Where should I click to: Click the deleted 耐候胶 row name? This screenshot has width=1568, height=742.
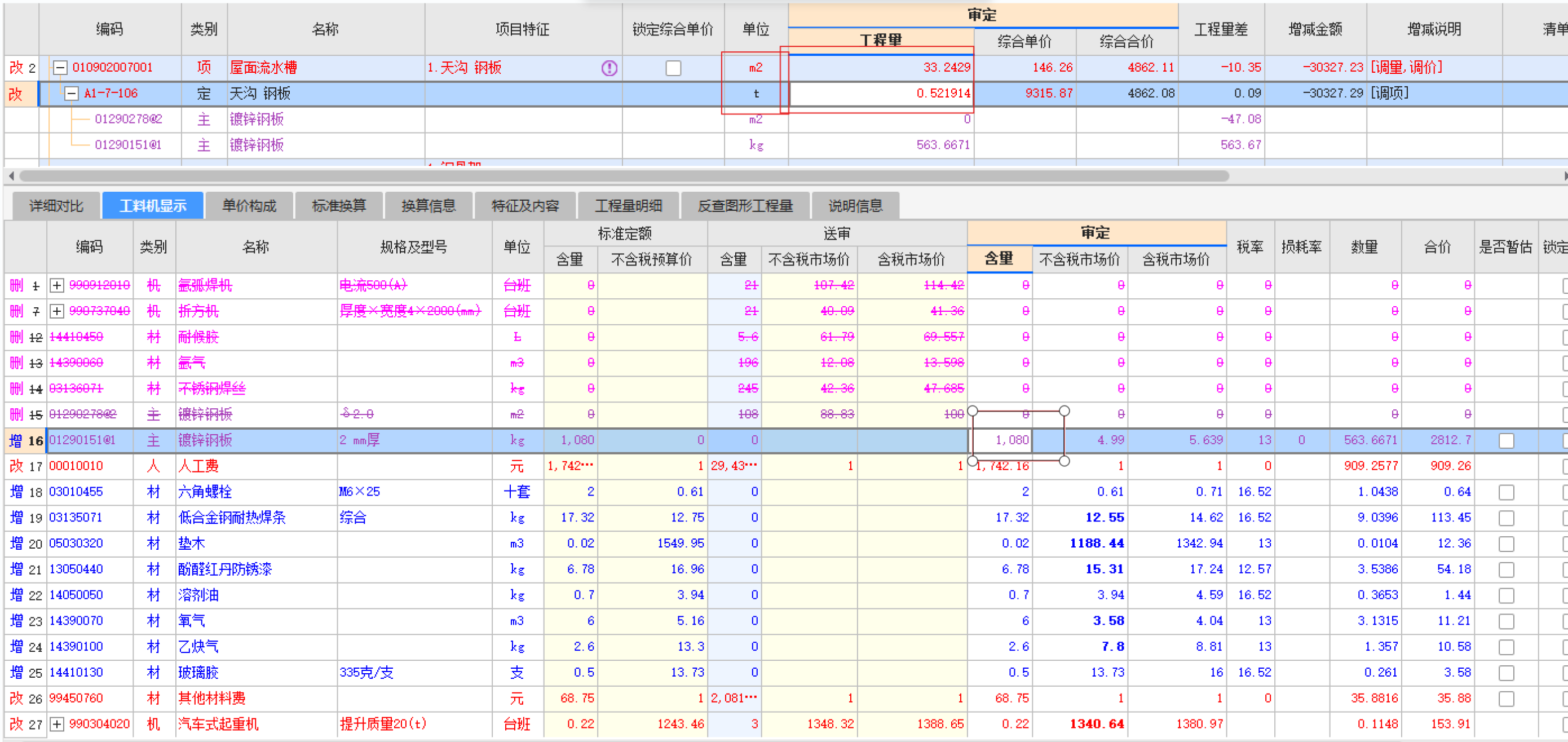[198, 337]
